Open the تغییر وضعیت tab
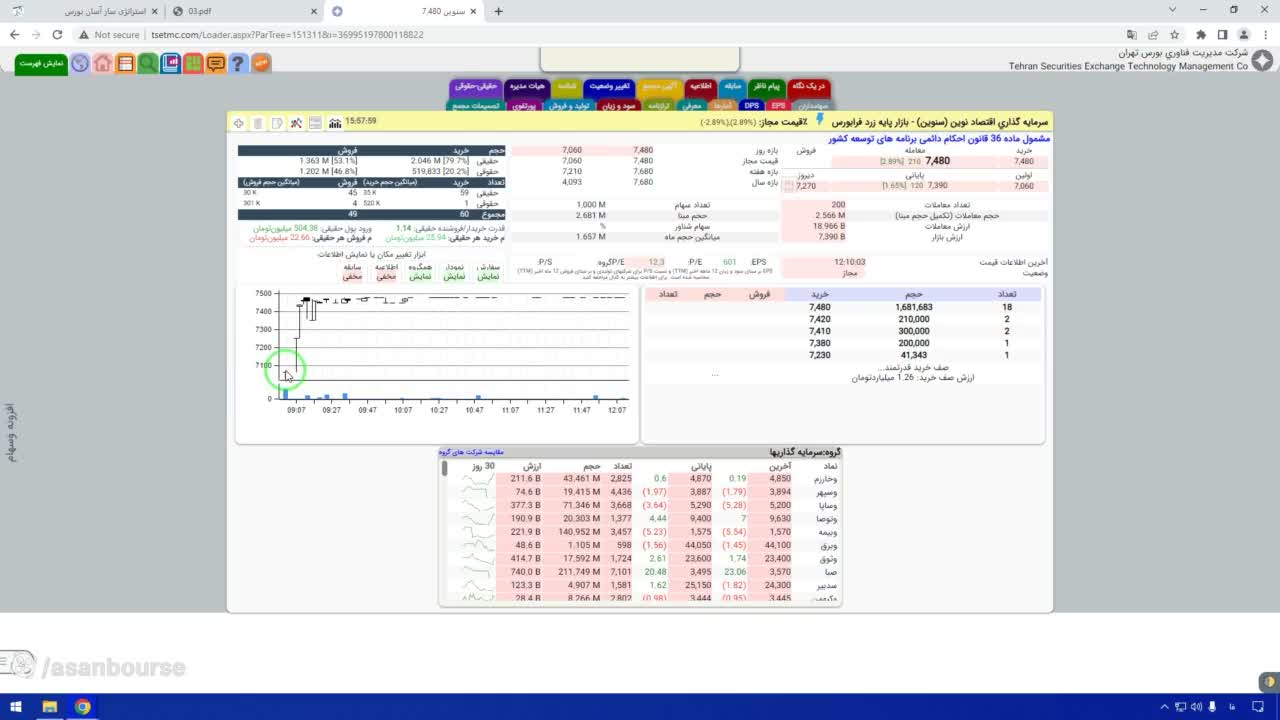This screenshot has width=1280, height=720. point(608,86)
